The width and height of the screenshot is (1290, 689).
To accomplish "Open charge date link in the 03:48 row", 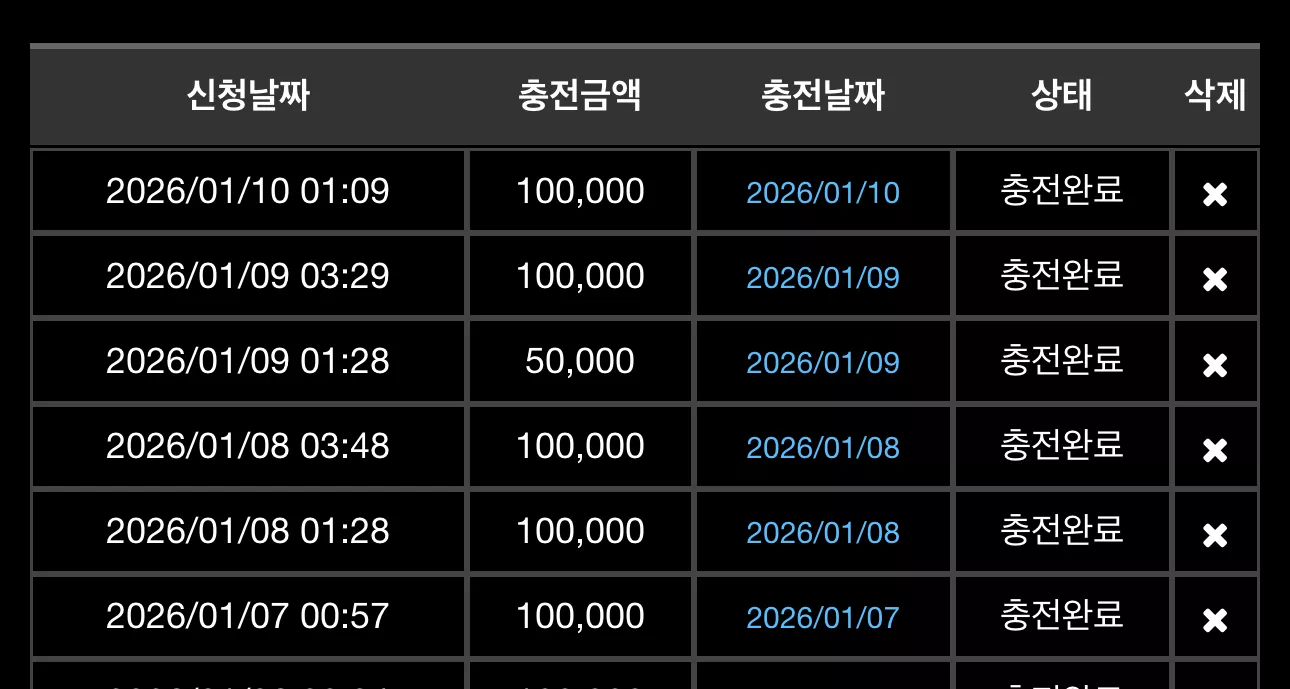I will 823,448.
